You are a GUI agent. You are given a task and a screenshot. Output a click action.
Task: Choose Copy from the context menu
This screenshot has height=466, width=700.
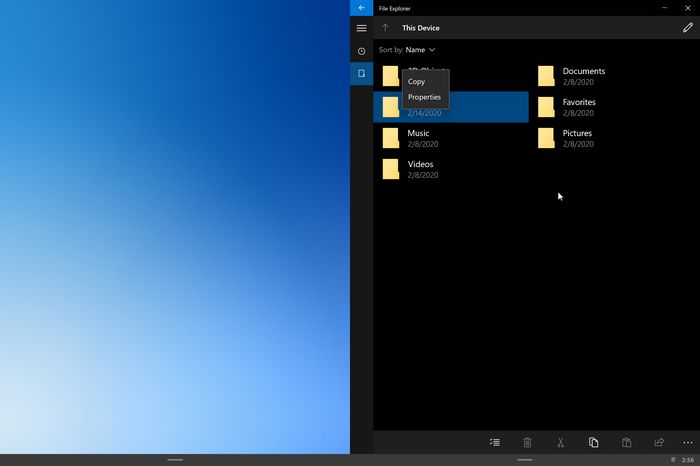tap(417, 81)
